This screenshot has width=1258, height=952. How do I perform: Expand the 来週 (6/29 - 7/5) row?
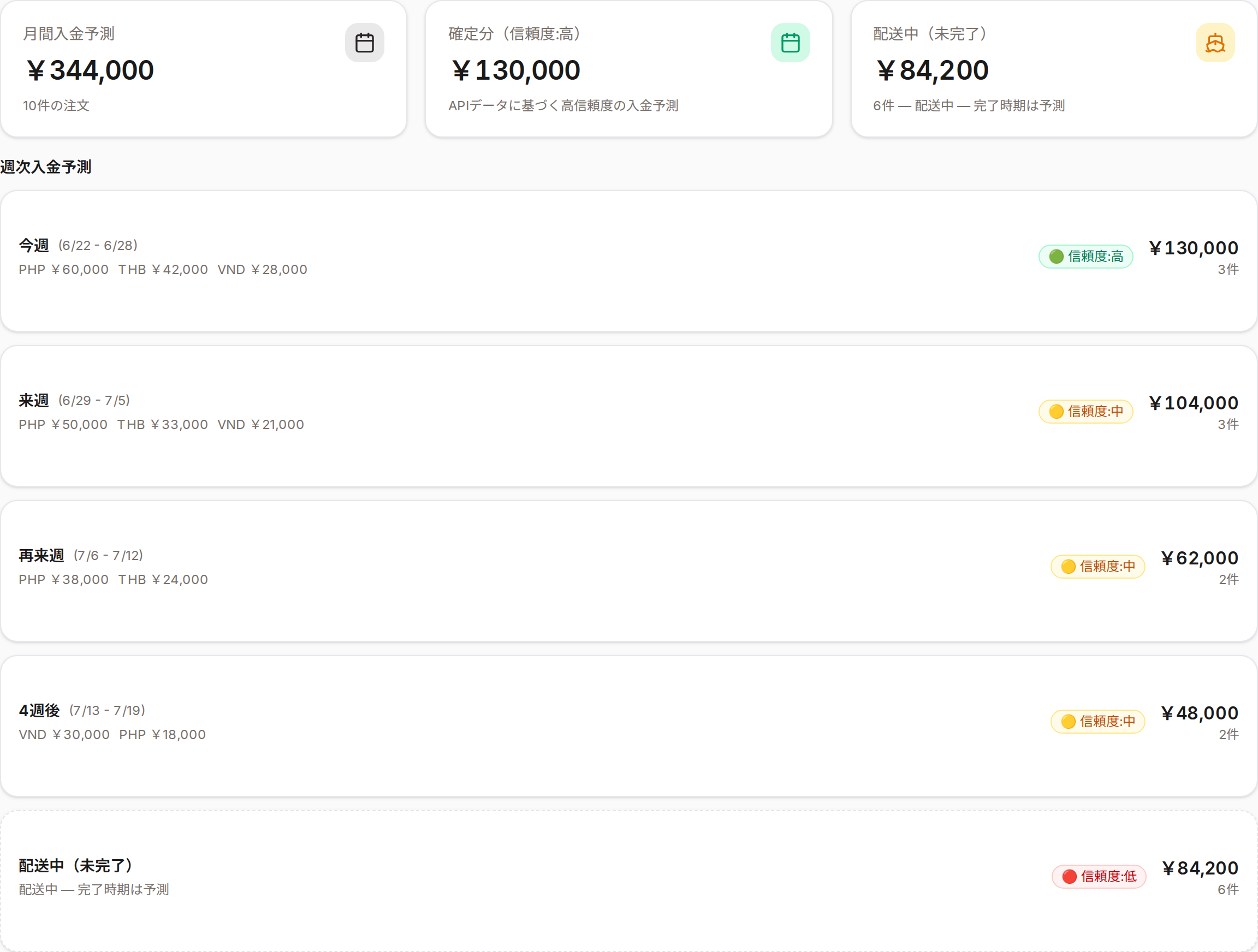tap(628, 416)
